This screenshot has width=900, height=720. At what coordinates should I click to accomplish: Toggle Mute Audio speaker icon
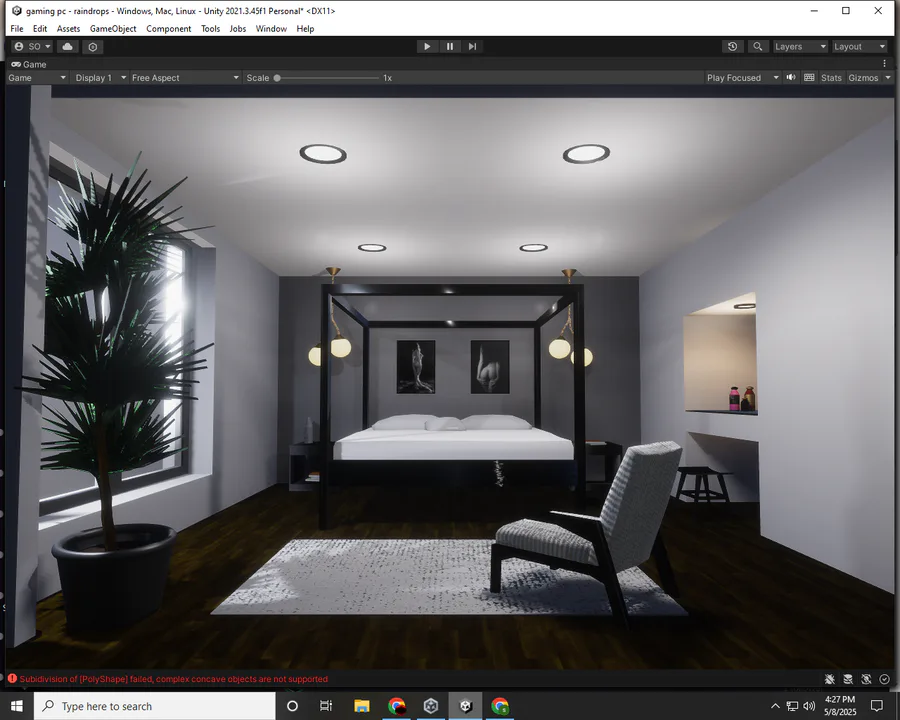(791, 78)
